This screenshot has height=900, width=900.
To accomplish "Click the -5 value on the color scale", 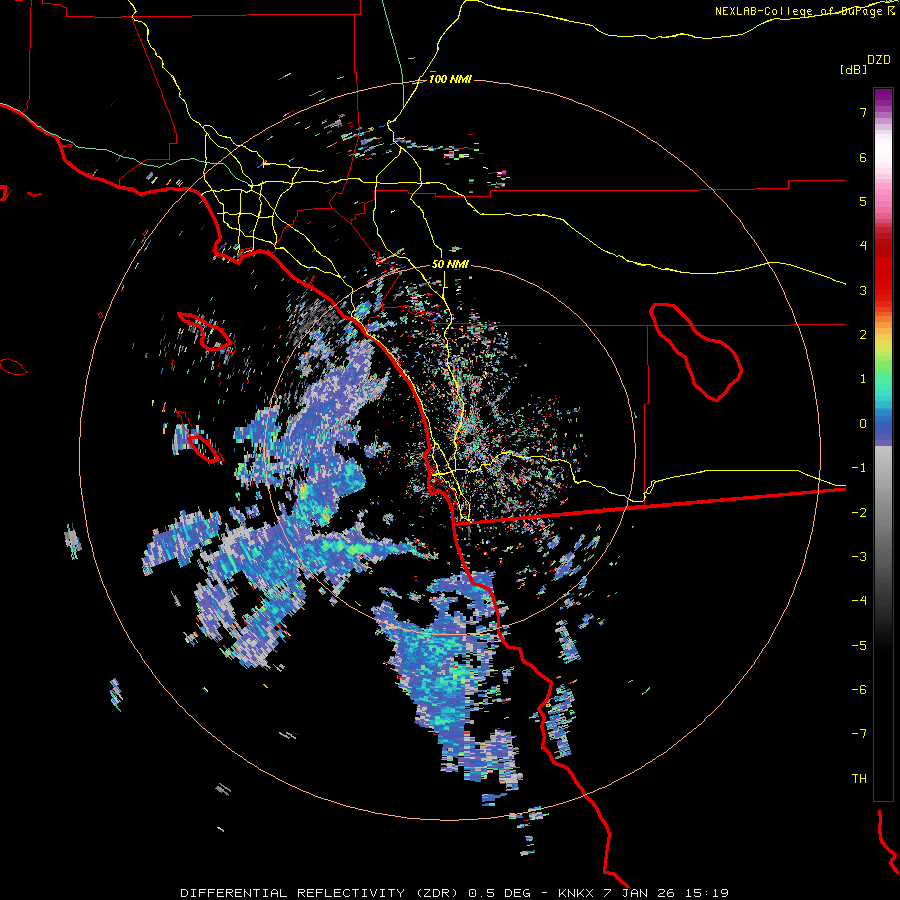I will tap(859, 645).
